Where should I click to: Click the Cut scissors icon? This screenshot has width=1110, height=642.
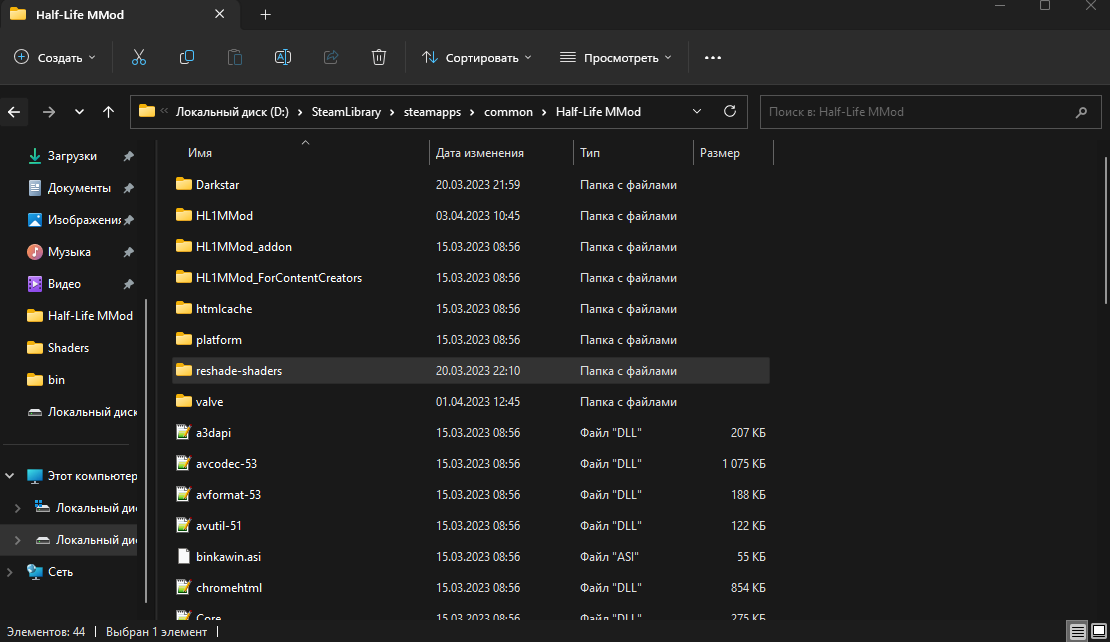pos(139,57)
